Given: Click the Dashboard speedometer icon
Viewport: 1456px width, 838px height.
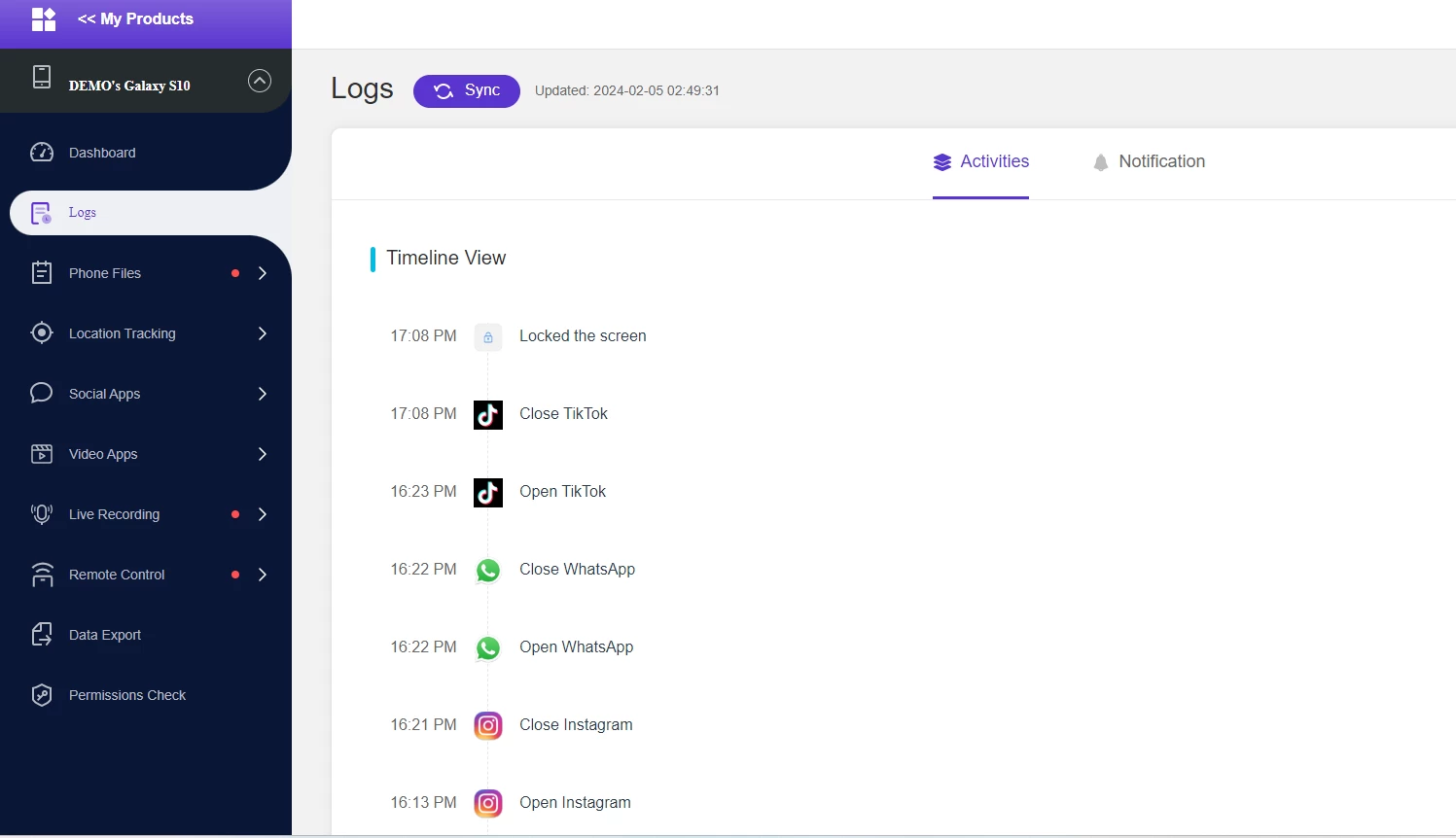Looking at the screenshot, I should 42,153.
